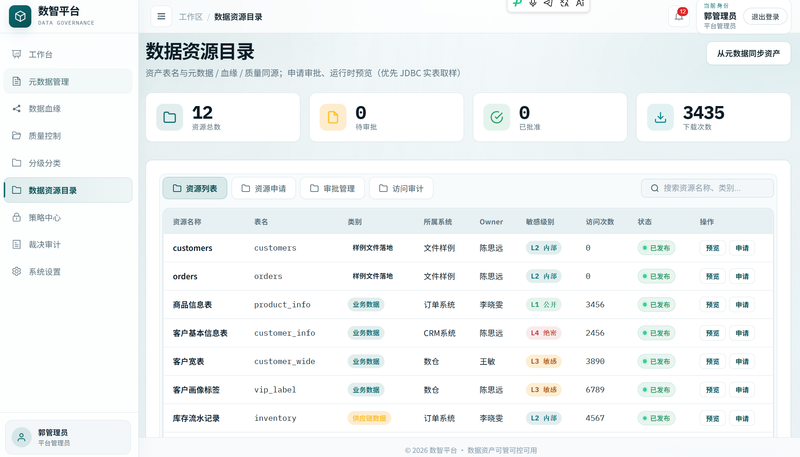Click the 策略中心 lock icon
The width and height of the screenshot is (800, 457).
coord(17,217)
